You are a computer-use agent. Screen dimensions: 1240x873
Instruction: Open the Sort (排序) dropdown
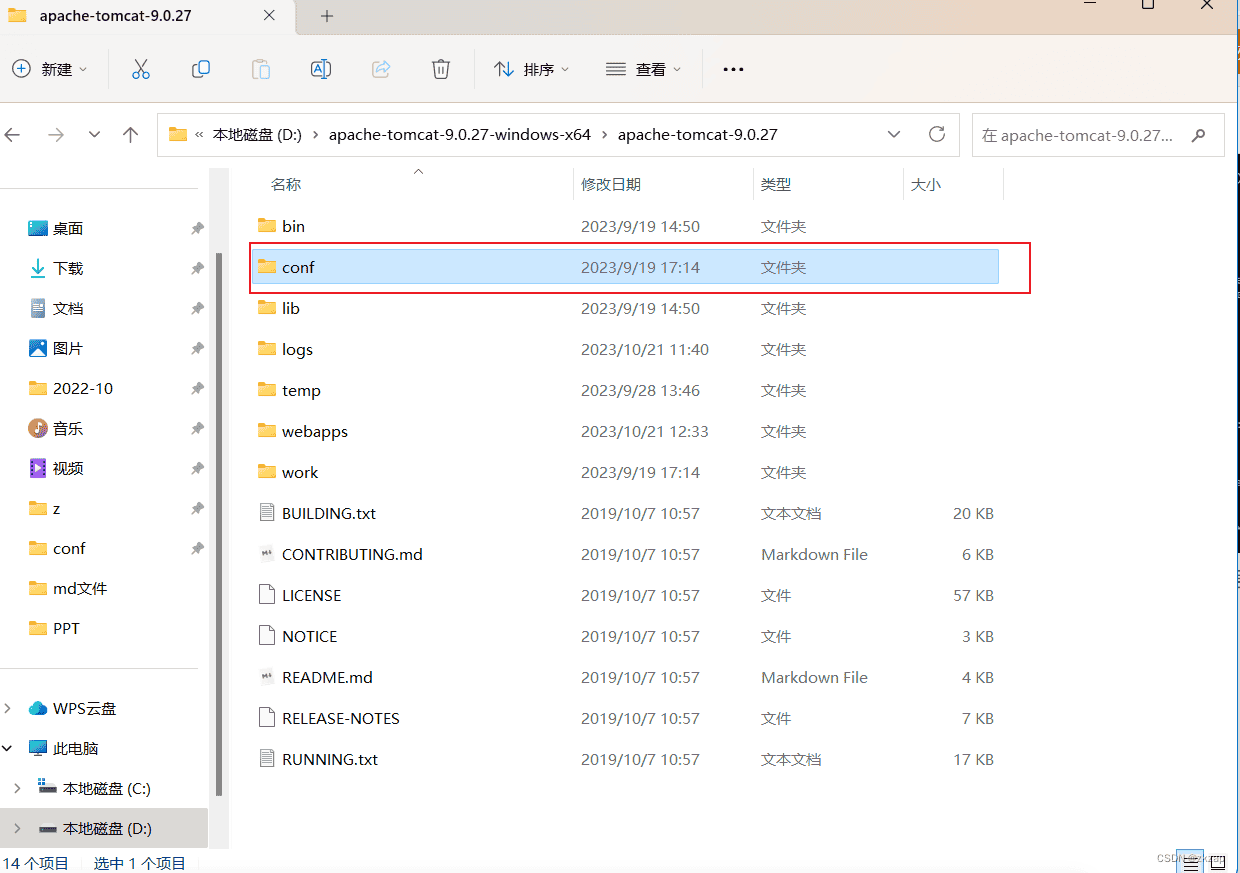tap(531, 69)
